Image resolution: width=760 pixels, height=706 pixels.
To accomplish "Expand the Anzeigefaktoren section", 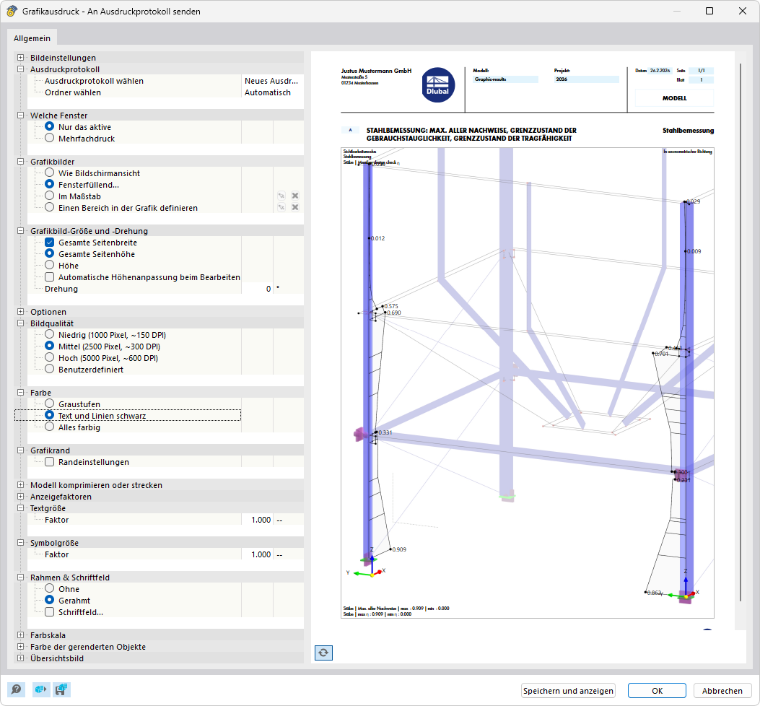I will point(20,496).
